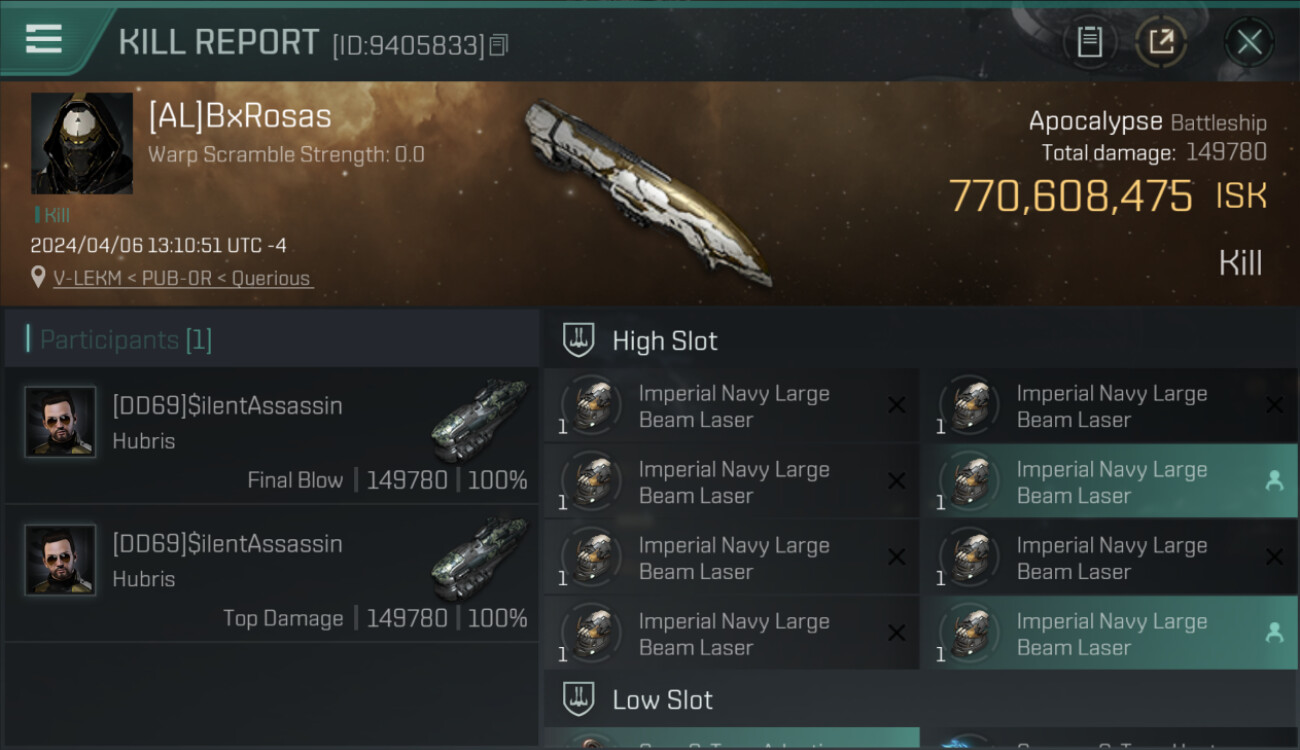This screenshot has height=750, width=1300.
Task: Collapse the High Slot section
Action: (665, 341)
